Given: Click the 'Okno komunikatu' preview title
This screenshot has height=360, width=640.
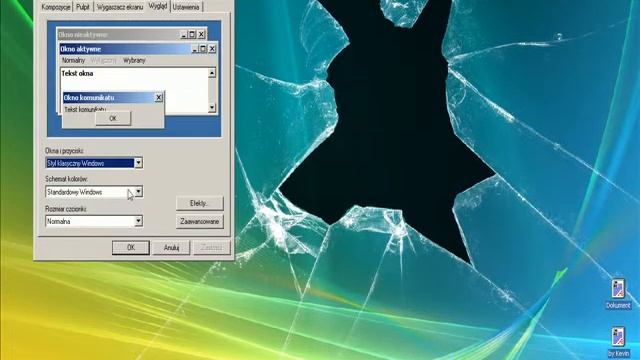Looking at the screenshot, I should tap(89, 98).
